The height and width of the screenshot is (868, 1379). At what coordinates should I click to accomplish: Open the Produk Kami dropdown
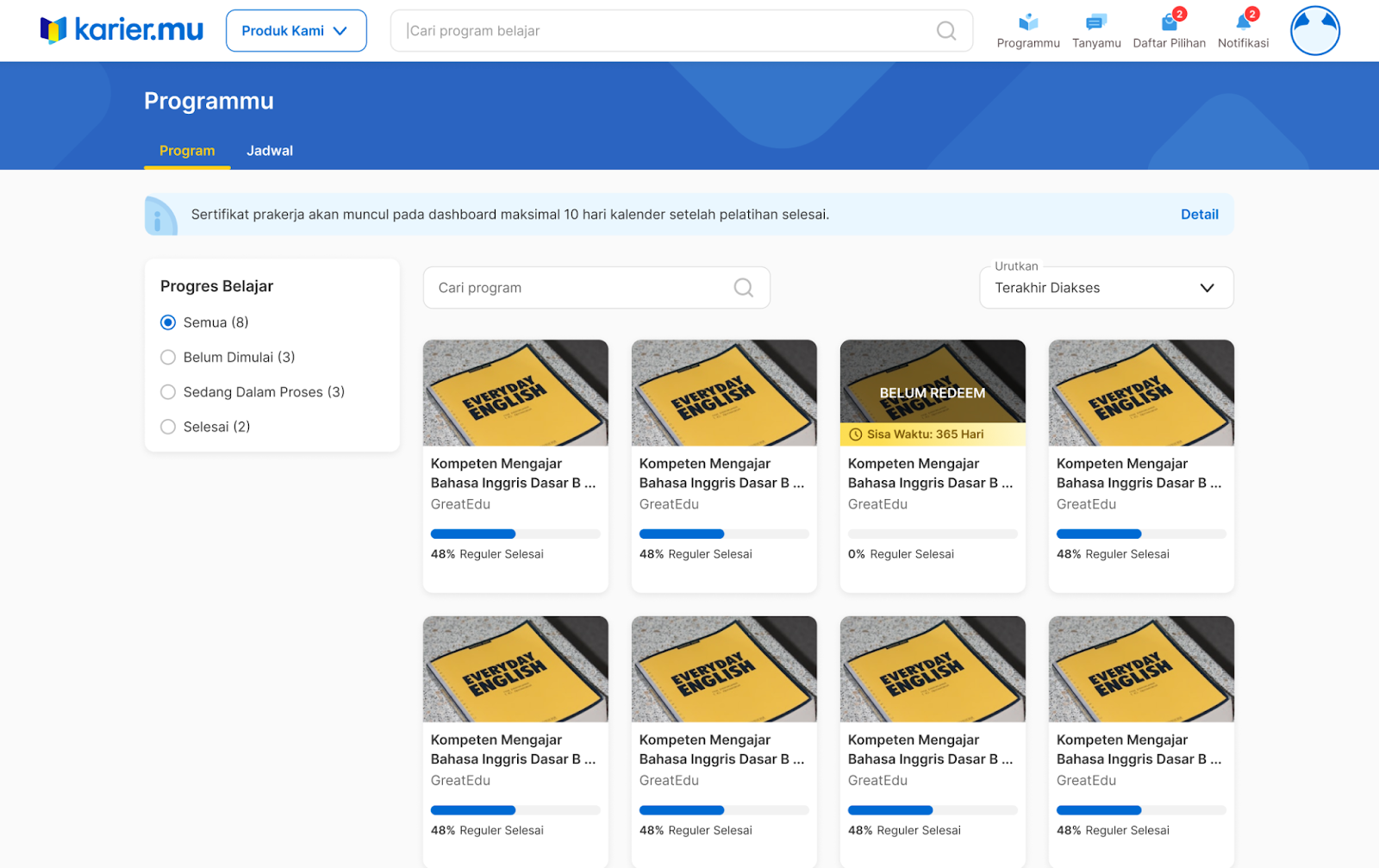[296, 31]
